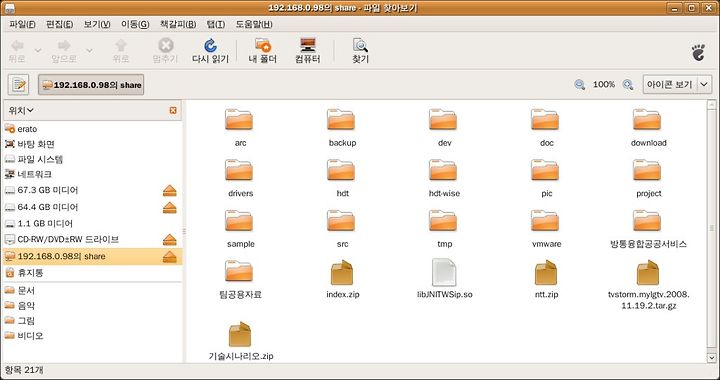Zoom in with the plus magnifier
720x380 pixels.
click(628, 84)
